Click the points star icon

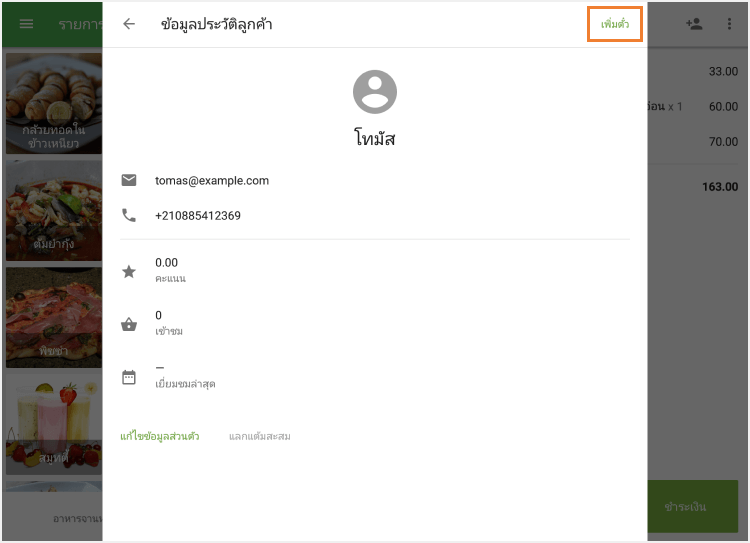tap(129, 270)
